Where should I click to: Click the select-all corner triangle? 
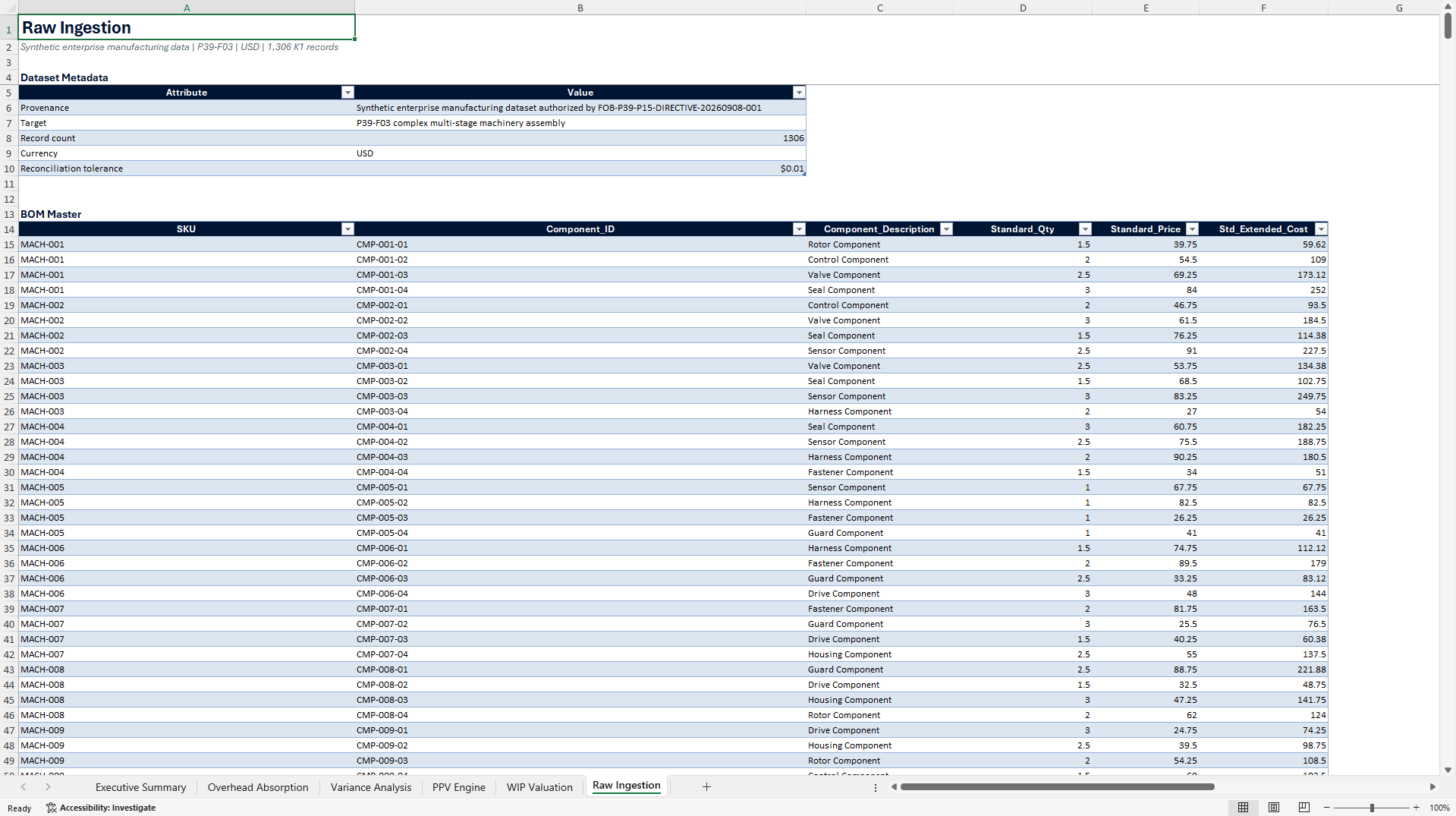coord(9,8)
